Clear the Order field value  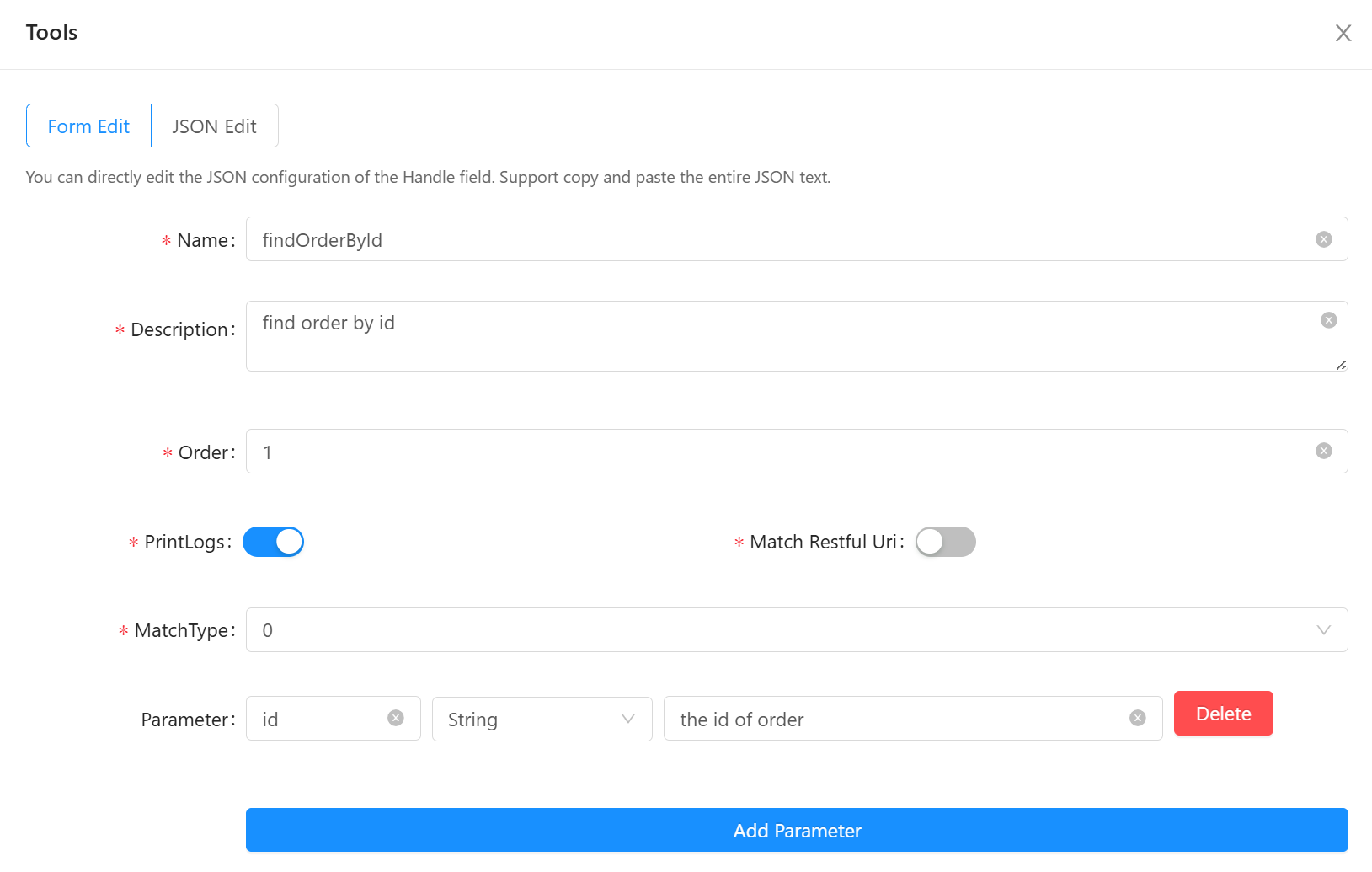pos(1323,452)
